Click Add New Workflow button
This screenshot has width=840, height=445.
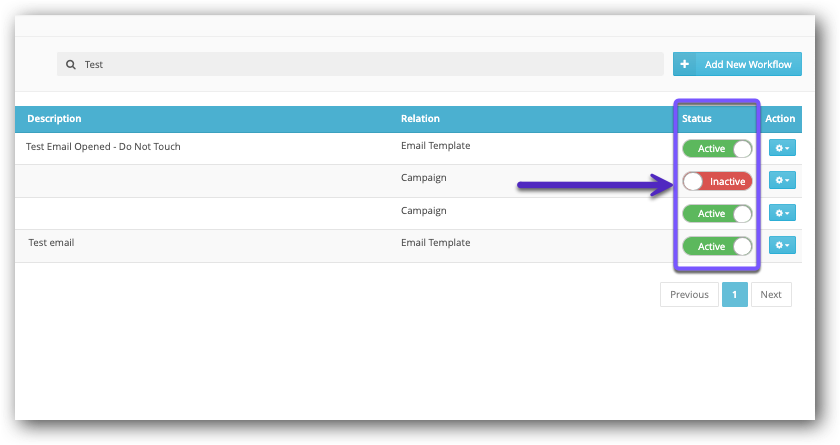tap(737, 64)
